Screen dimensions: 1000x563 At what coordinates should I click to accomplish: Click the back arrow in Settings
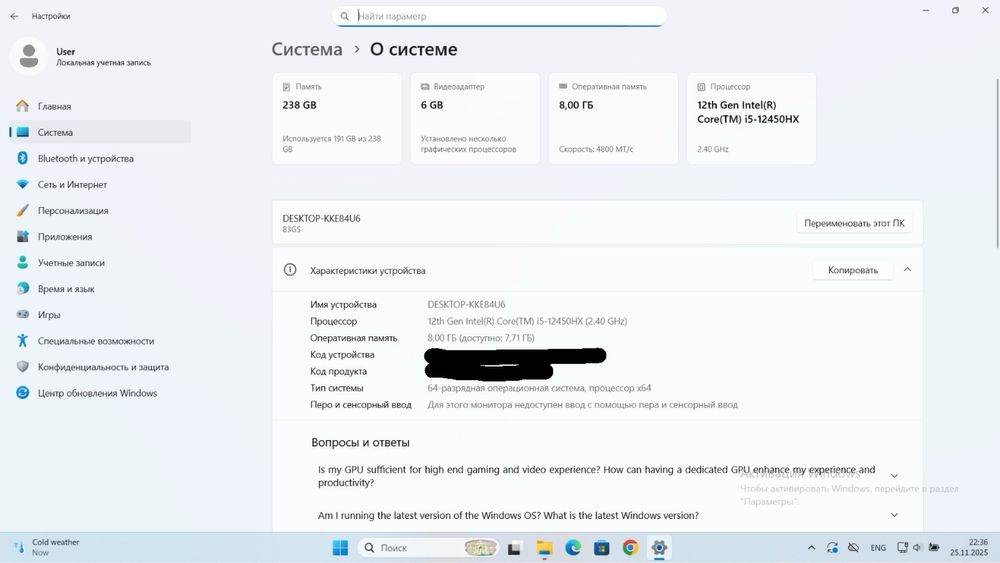tap(14, 16)
